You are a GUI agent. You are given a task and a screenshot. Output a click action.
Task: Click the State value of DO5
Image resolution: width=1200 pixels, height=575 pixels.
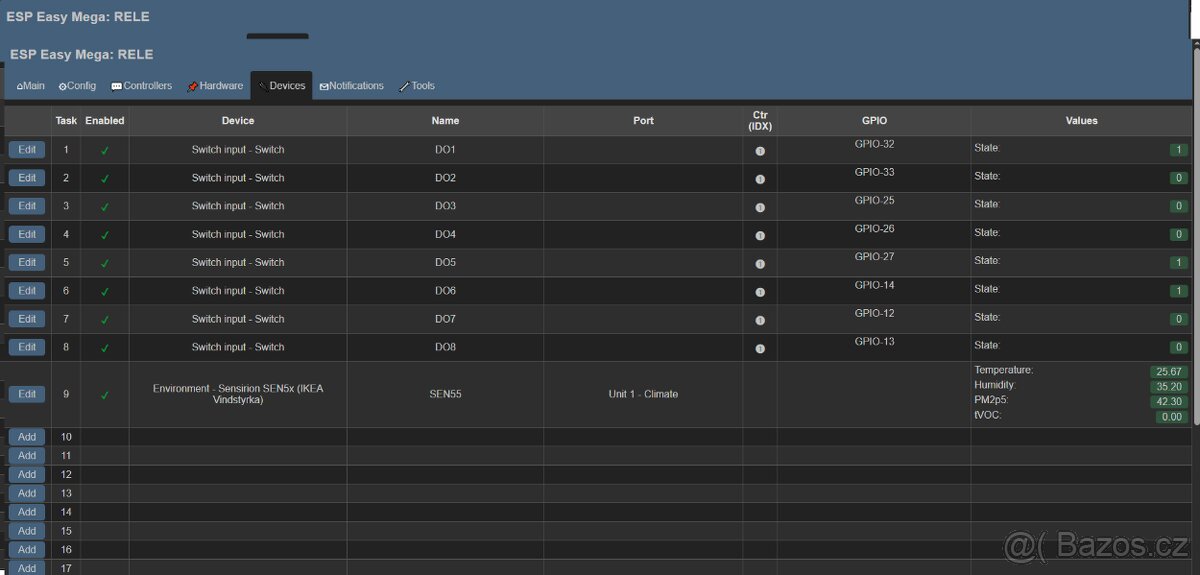1179,263
